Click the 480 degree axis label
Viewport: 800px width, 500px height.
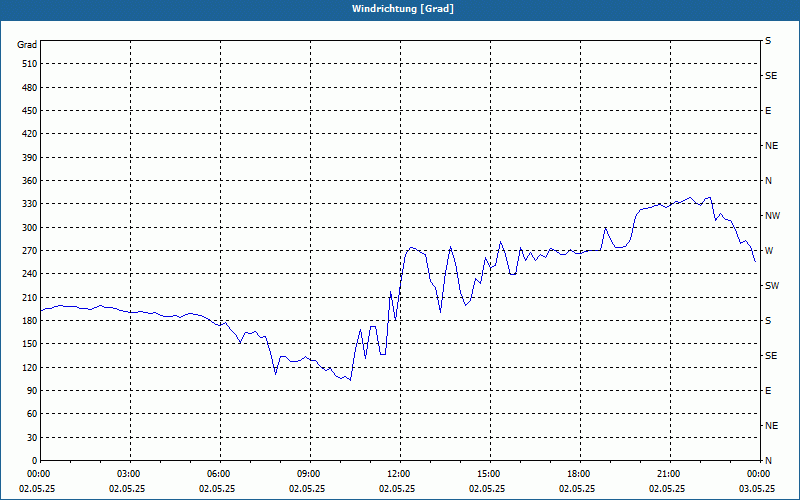(29, 87)
